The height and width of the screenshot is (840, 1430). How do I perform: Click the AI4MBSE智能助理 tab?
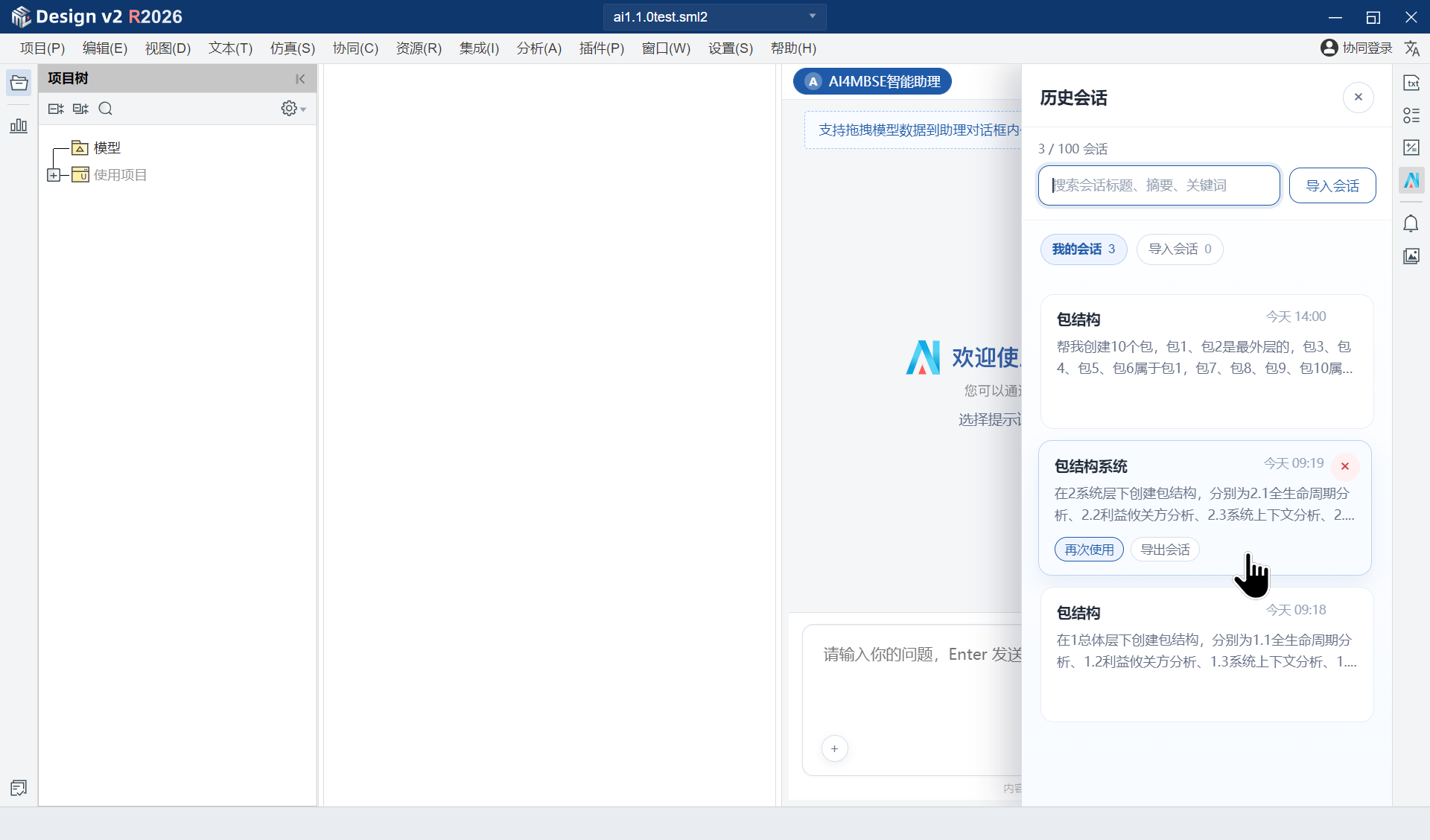(872, 81)
